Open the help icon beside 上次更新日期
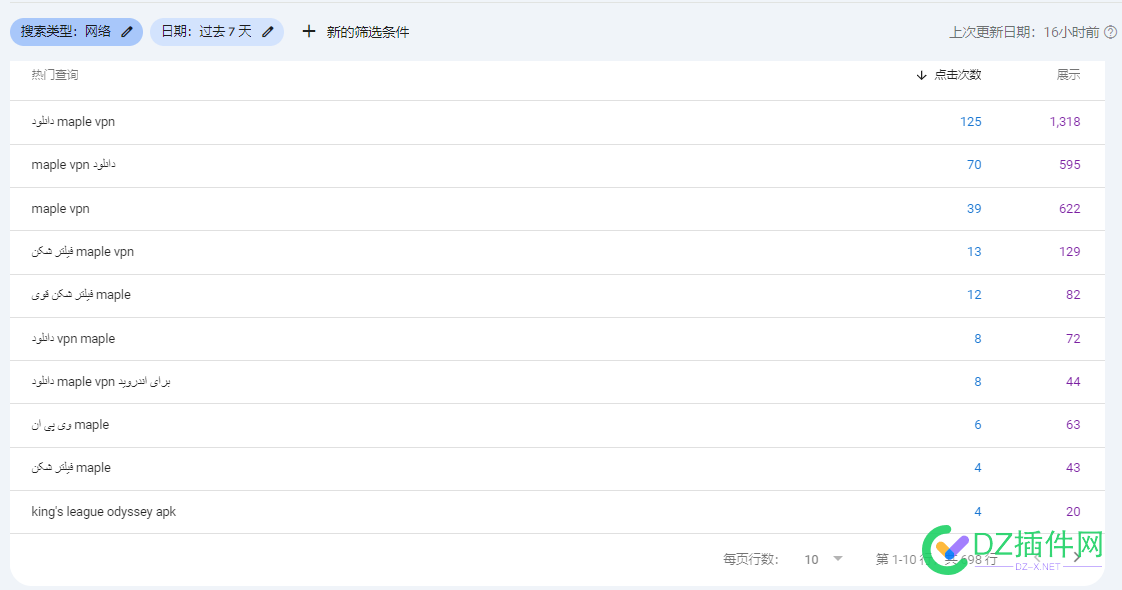The width and height of the screenshot is (1122, 590). coord(1110,32)
